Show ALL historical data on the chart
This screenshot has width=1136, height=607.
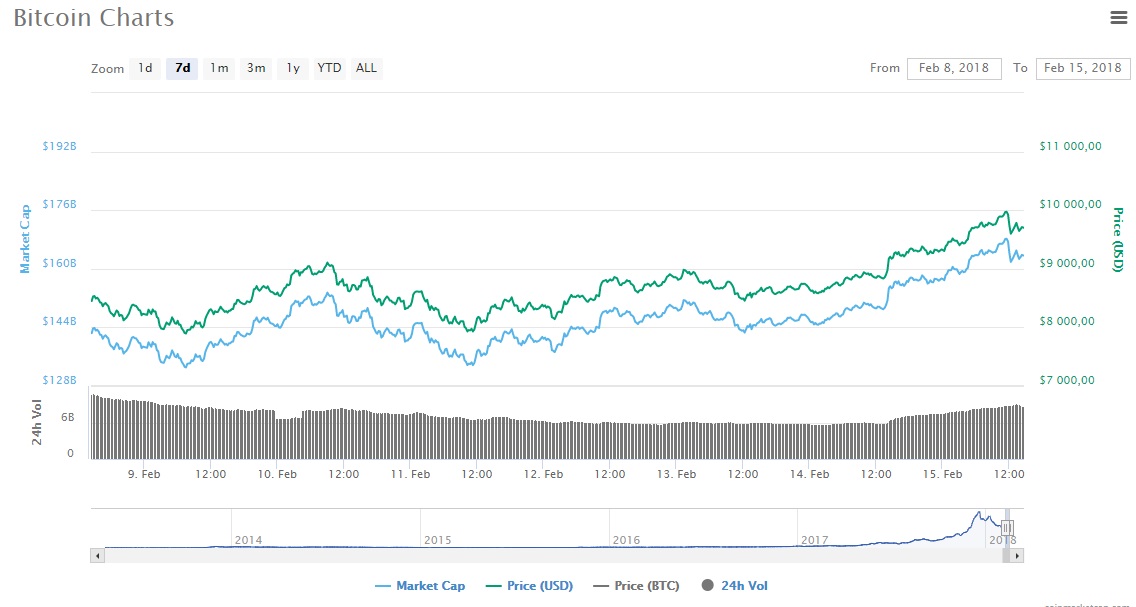tap(366, 68)
